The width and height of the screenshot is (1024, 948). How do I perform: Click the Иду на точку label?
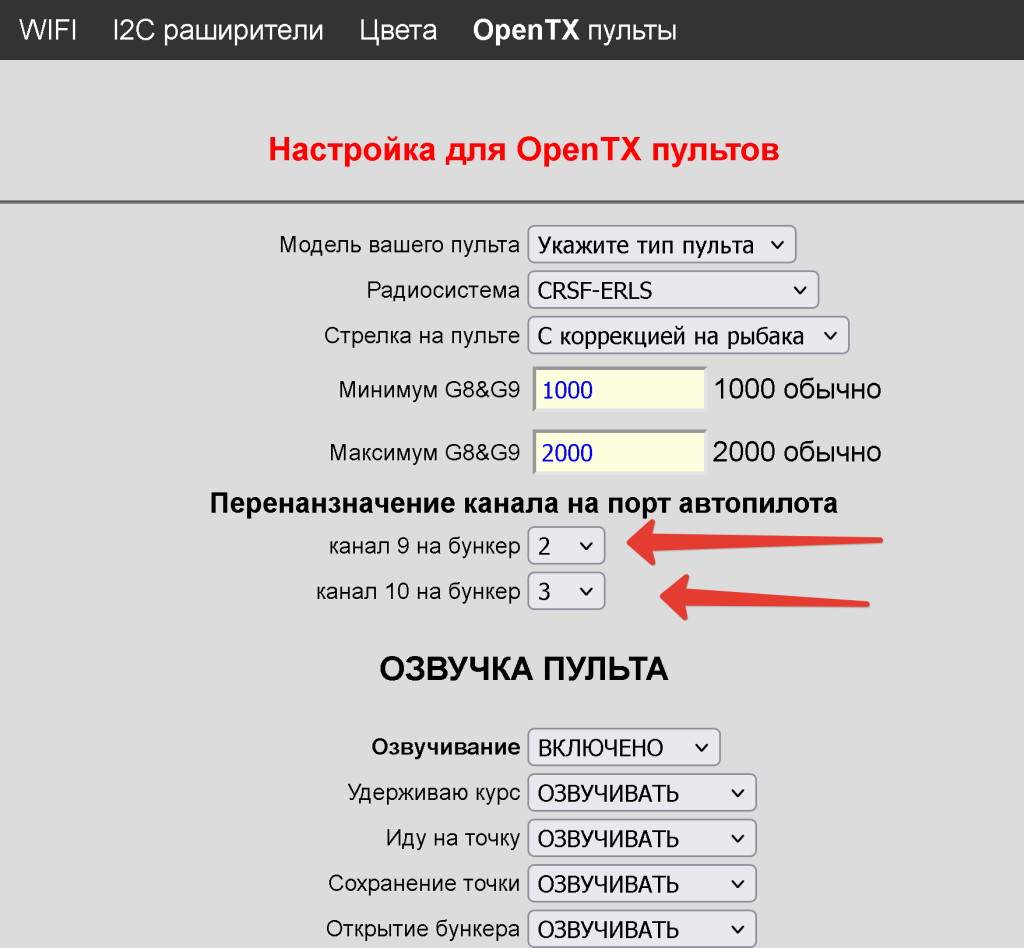point(453,838)
